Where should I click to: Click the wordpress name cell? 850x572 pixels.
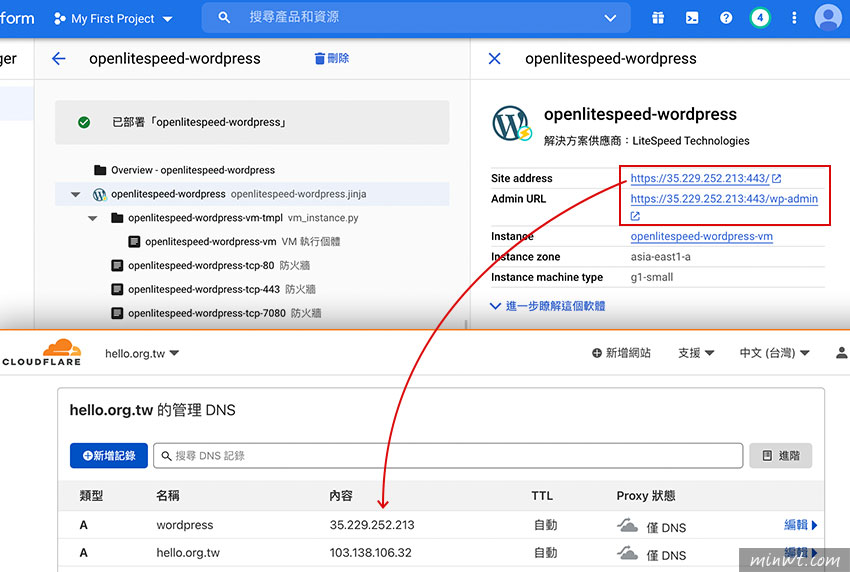(x=185, y=525)
